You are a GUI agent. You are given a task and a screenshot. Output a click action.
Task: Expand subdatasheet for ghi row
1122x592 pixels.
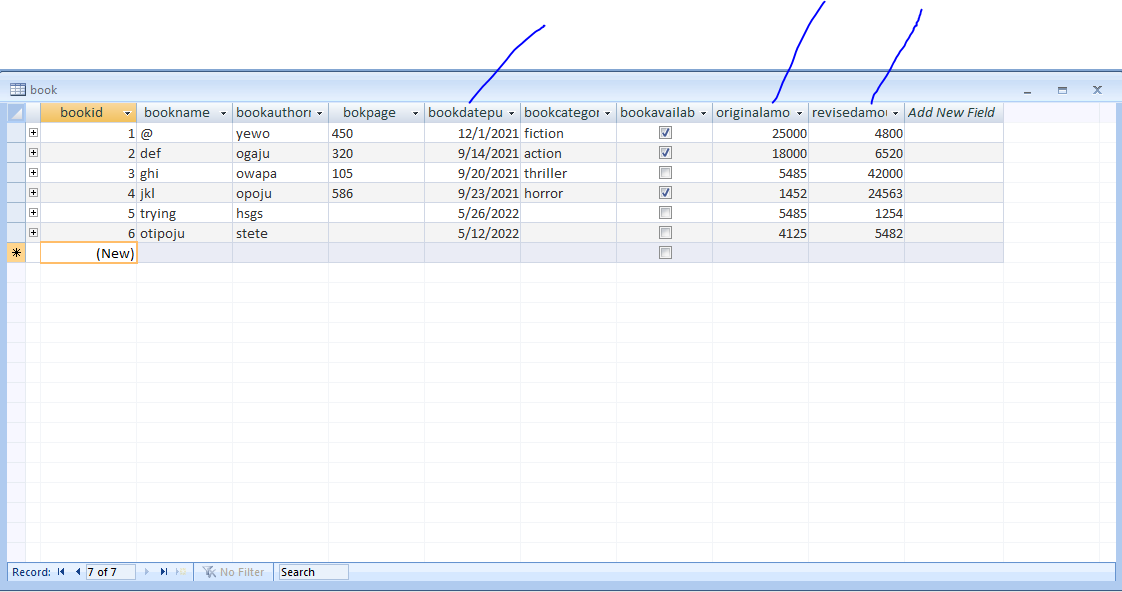(33, 173)
